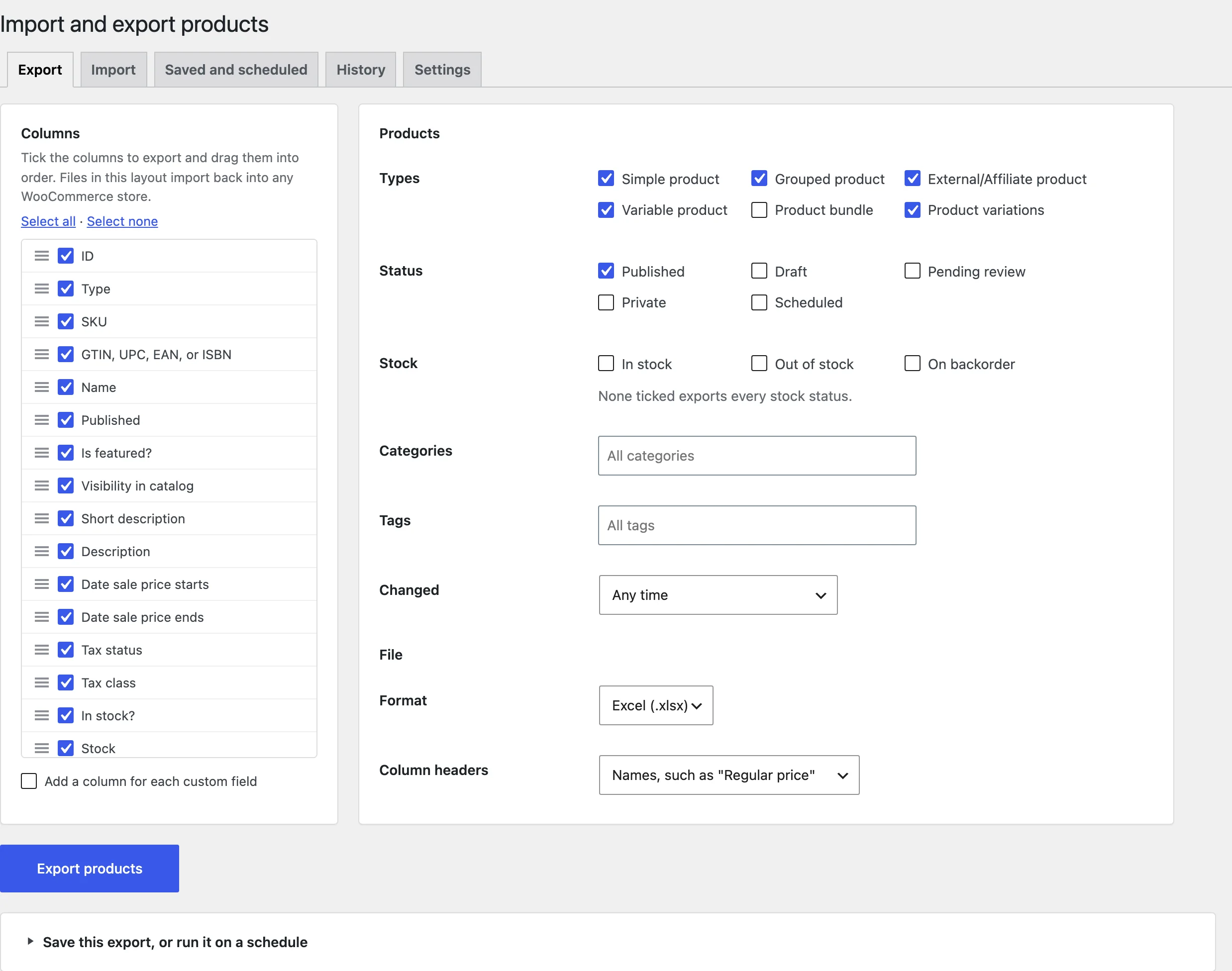Untick the Simple product type checkbox
Image resolution: width=1232 pixels, height=971 pixels.
pos(606,179)
